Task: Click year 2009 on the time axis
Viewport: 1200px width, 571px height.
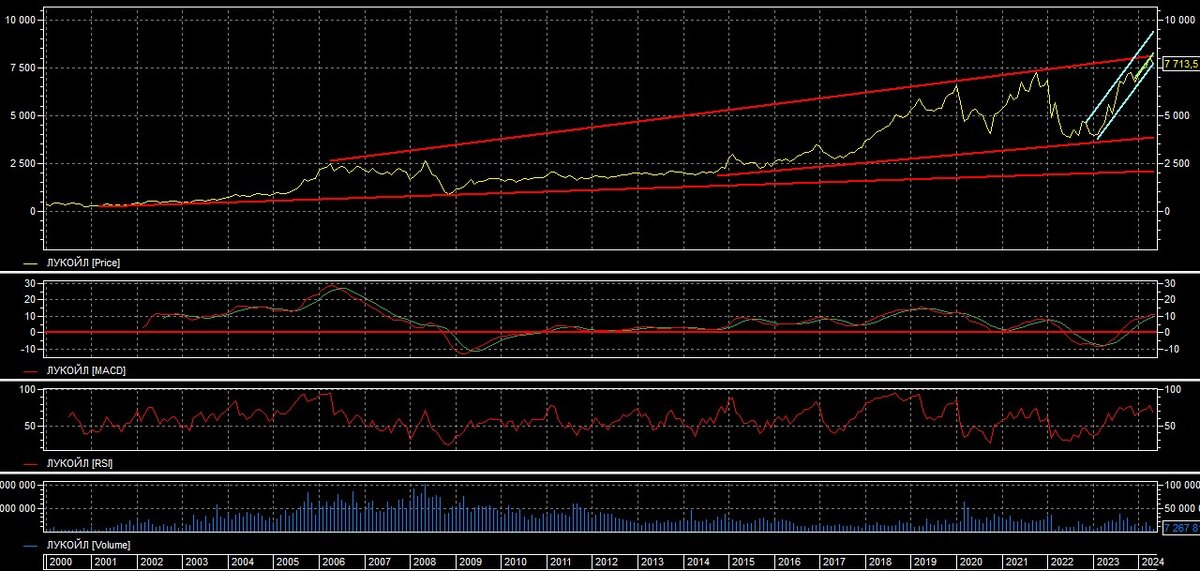Action: tap(471, 563)
